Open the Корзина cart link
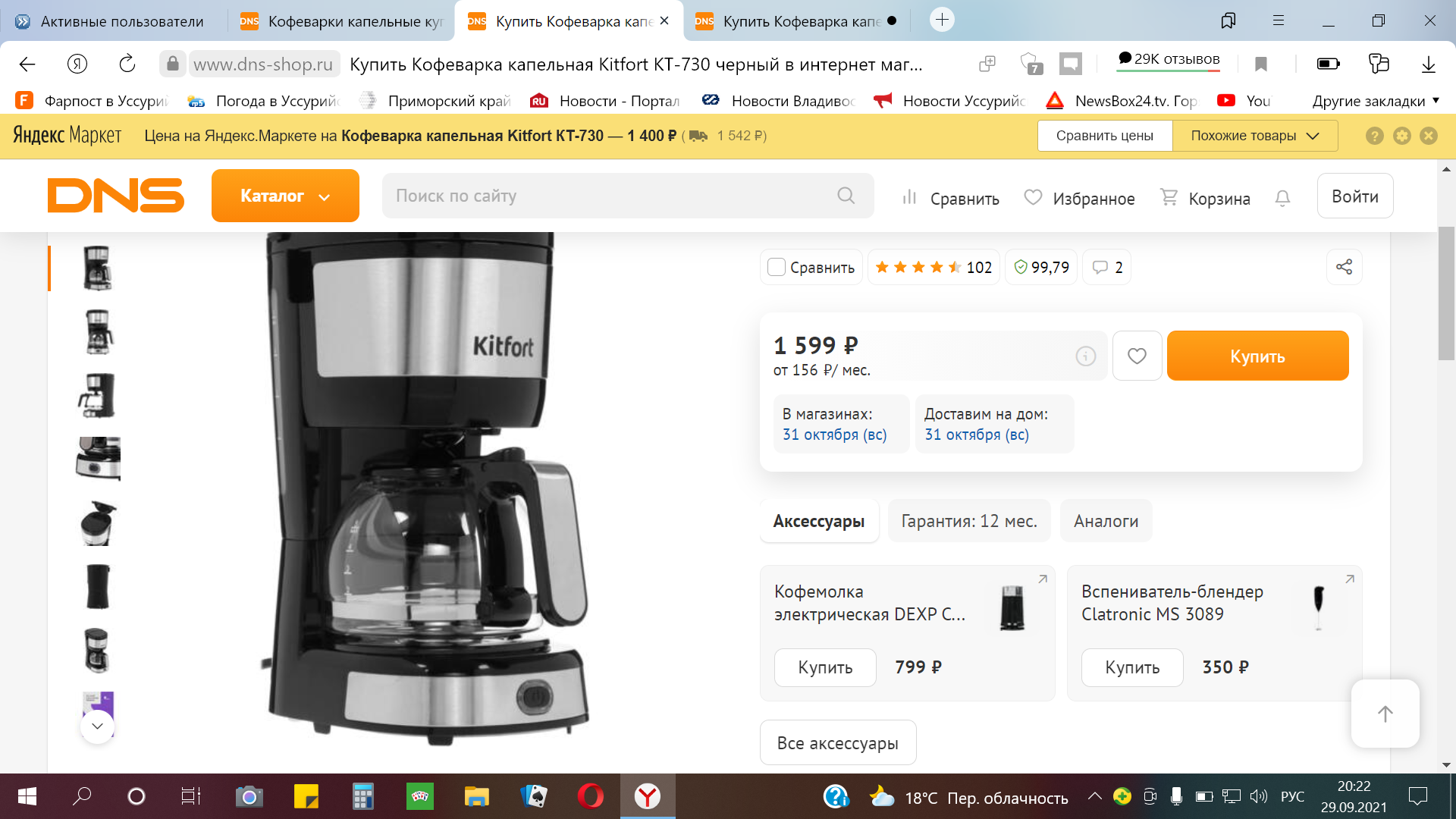The width and height of the screenshot is (1456, 819). point(1206,198)
